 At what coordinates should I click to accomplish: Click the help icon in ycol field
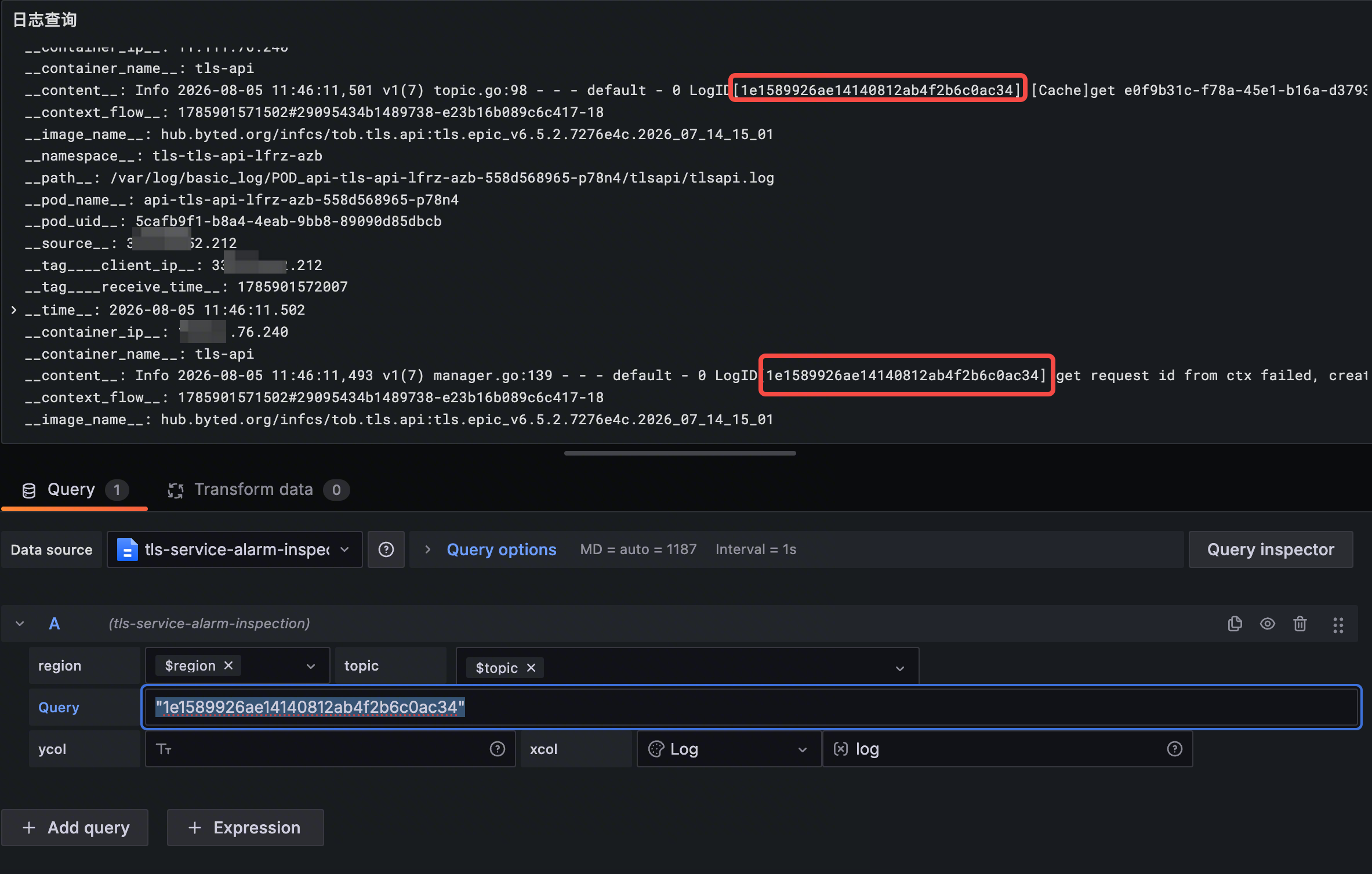(498, 749)
